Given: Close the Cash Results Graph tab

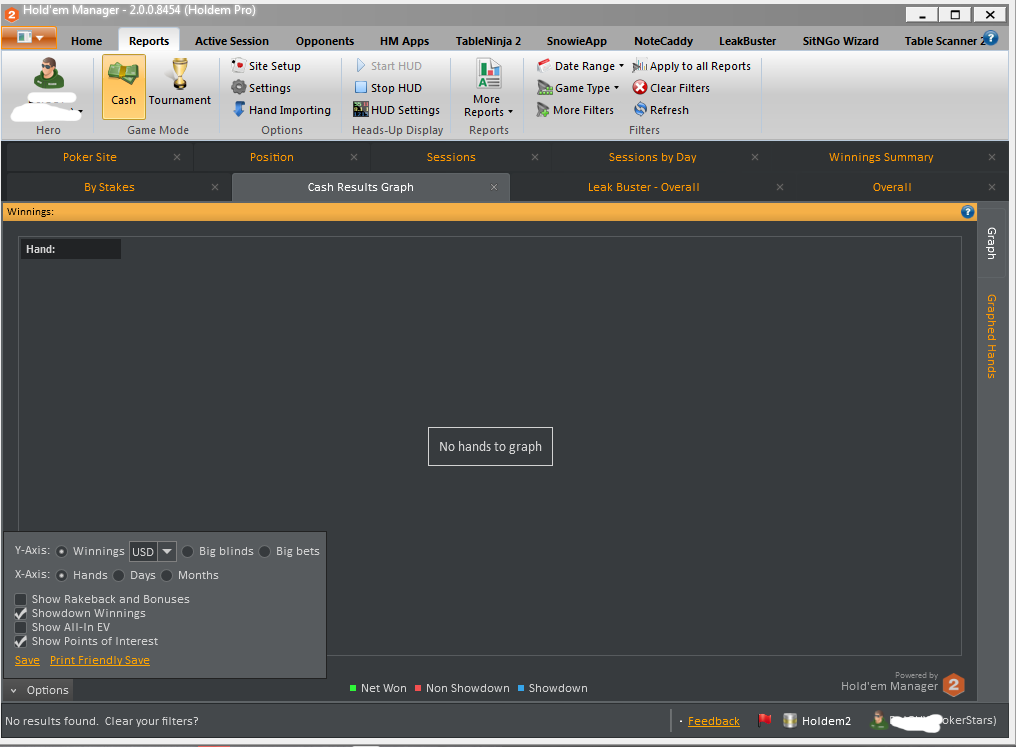Looking at the screenshot, I should click(x=494, y=187).
